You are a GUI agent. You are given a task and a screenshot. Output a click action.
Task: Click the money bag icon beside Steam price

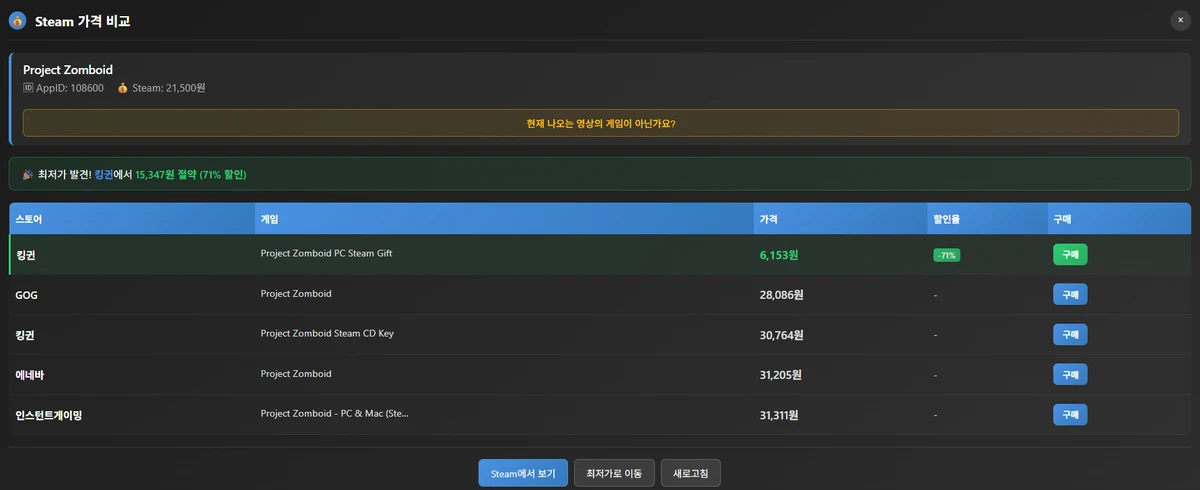(123, 88)
